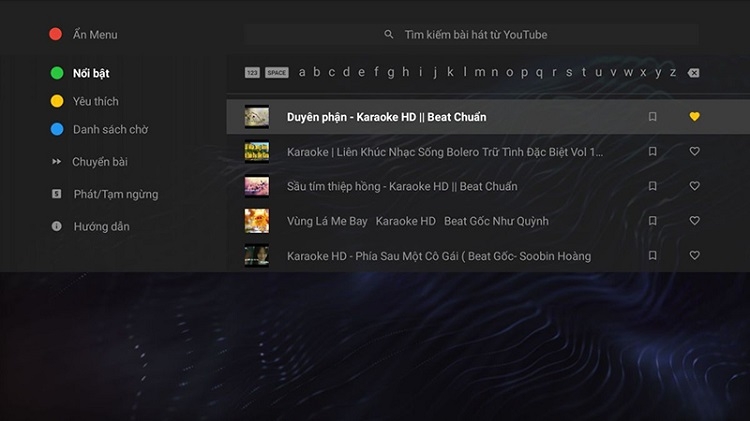Click the YouTube song search field
Image resolution: width=750 pixels, height=421 pixels.
tap(471, 34)
